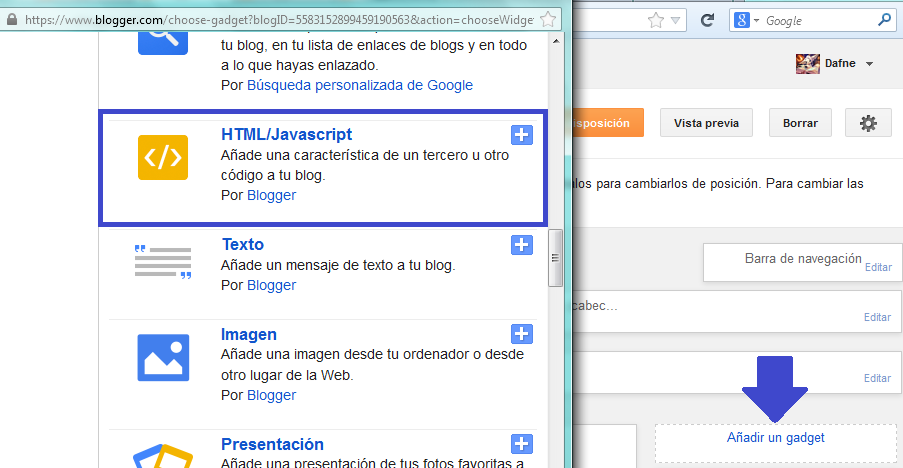This screenshot has height=468, width=903.
Task: Click the partially visible search gadget icon
Action: pyautogui.click(x=163, y=43)
